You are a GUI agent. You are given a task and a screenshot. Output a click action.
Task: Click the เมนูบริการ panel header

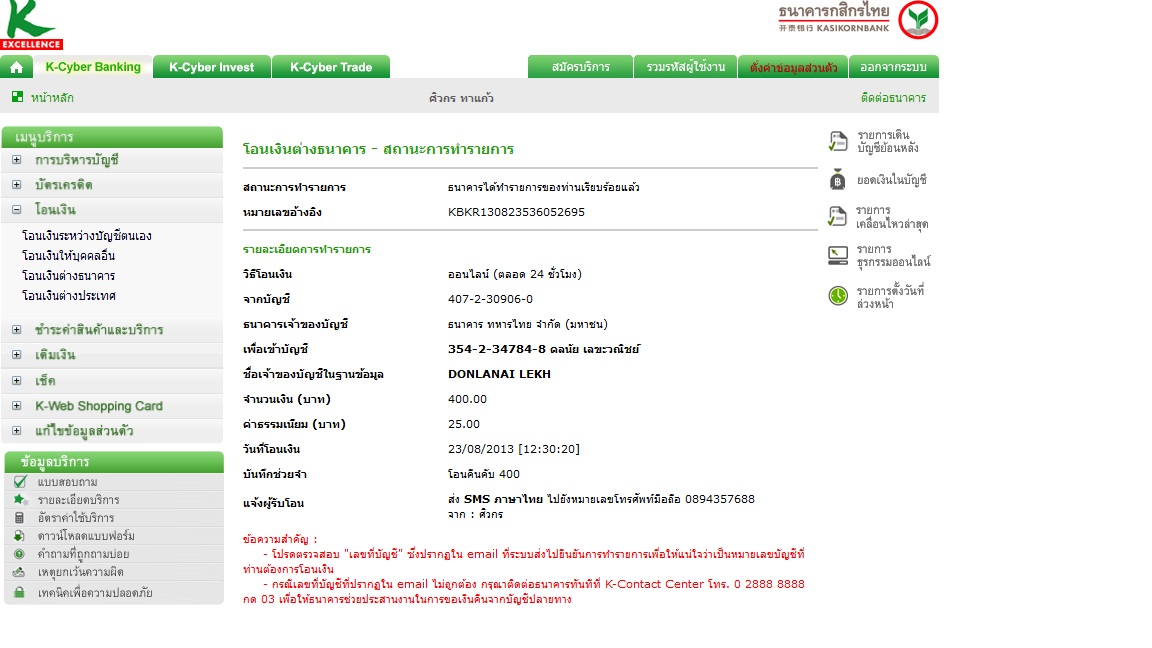point(112,137)
